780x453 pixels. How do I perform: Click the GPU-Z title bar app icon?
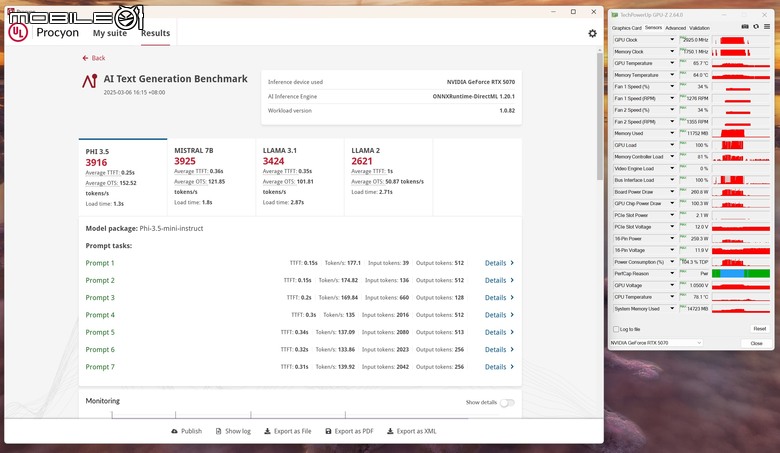[615, 15]
